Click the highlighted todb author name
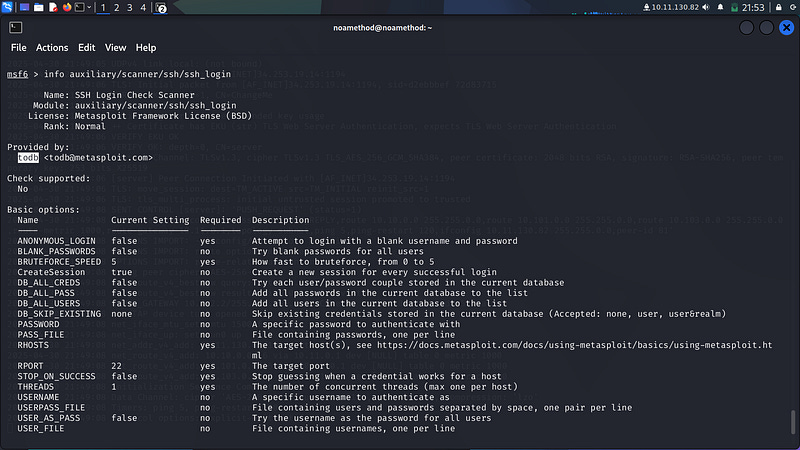This screenshot has height=450, width=800. pyautogui.click(x=28, y=158)
